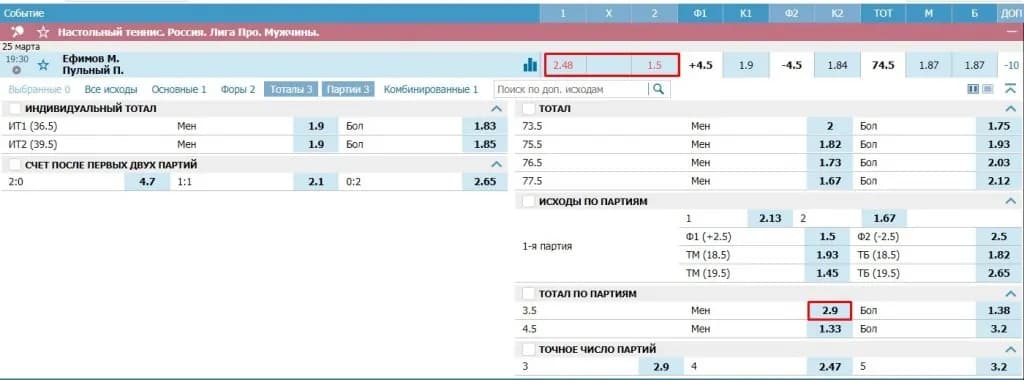
Task: Collapse the Тотал section chevron
Action: 1011,108
